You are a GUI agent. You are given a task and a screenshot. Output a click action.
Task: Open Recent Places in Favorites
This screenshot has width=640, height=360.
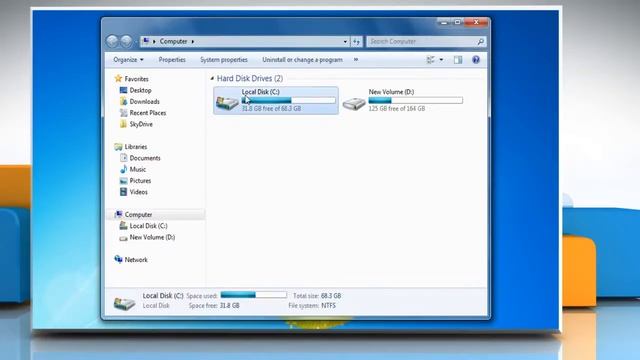[x=148, y=113]
